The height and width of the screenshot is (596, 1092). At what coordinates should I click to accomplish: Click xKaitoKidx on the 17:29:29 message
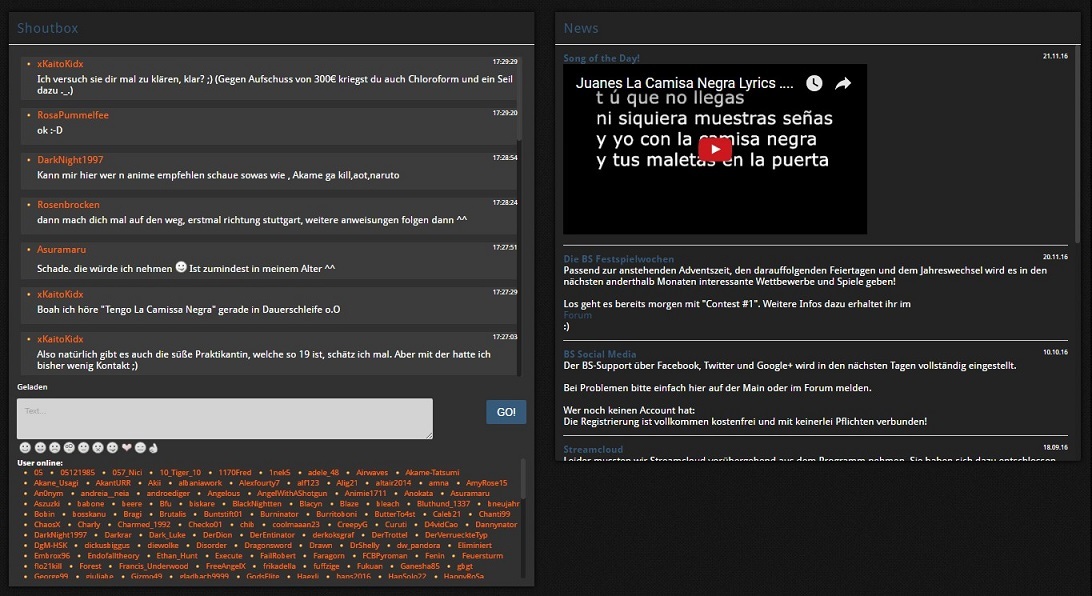(x=61, y=64)
